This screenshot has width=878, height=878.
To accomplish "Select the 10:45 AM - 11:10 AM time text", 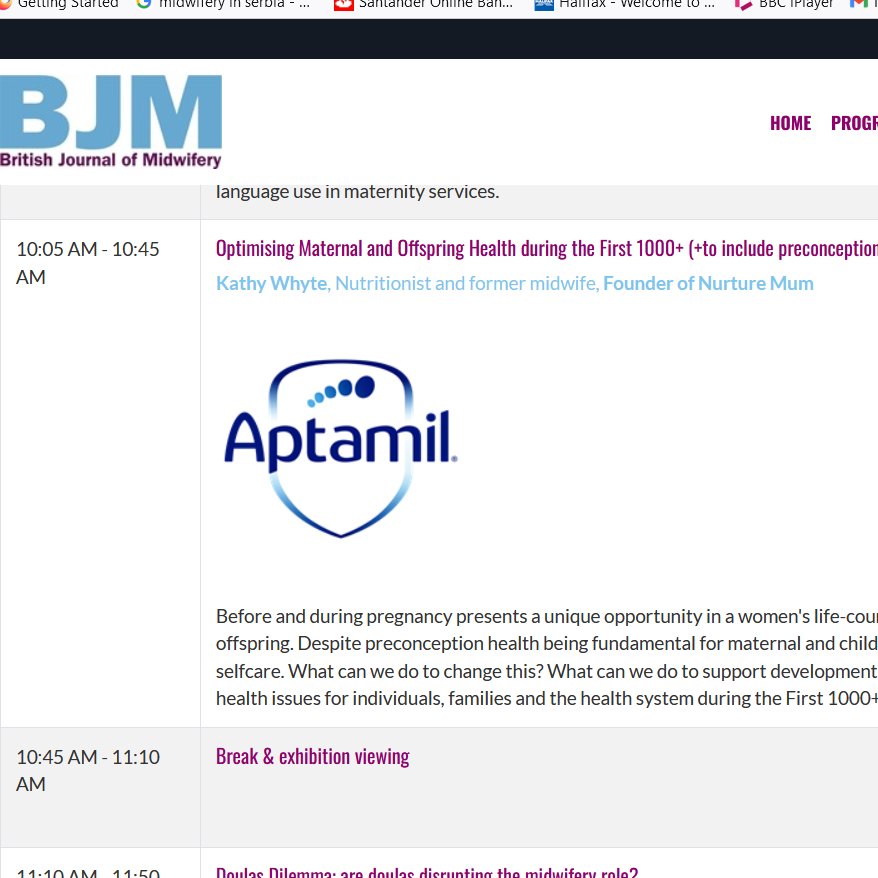I will coord(88,770).
